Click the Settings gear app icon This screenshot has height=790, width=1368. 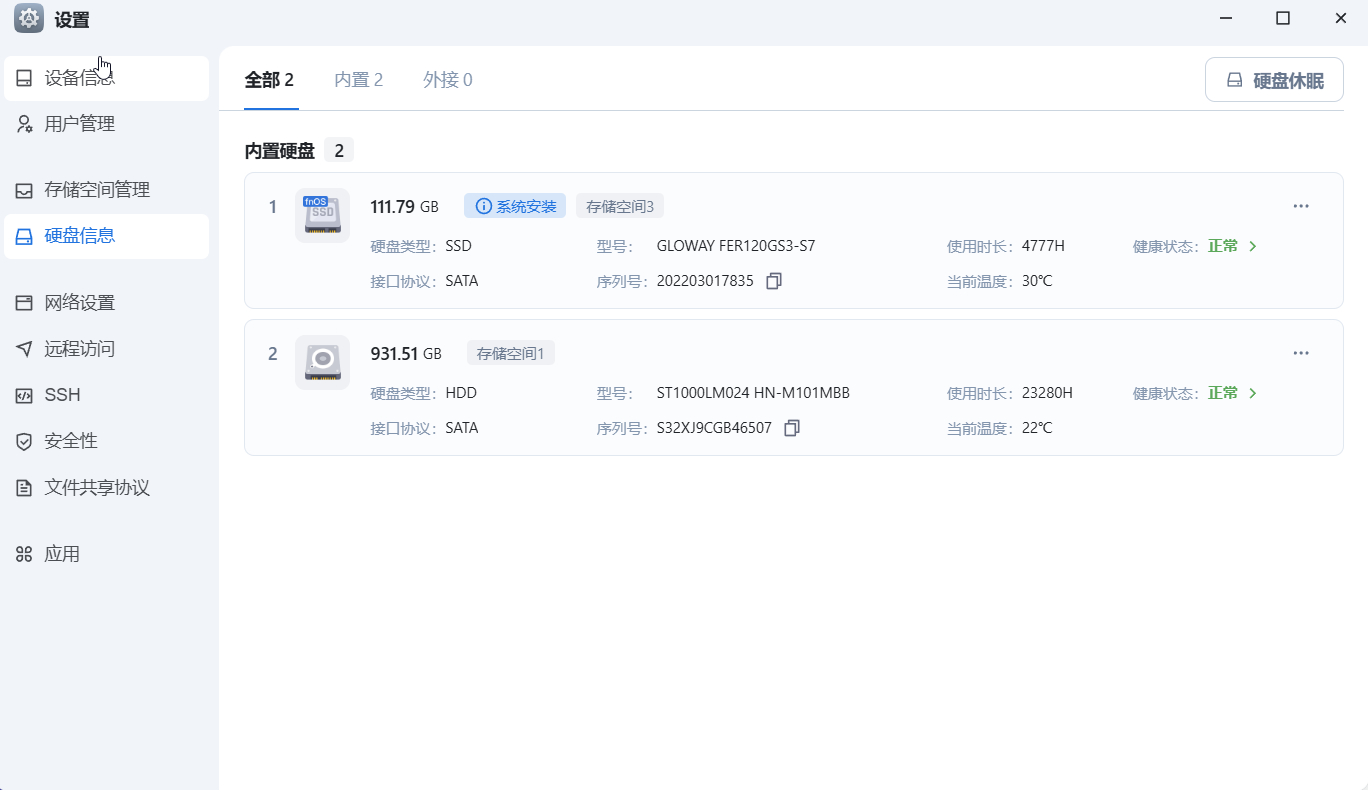pos(29,19)
